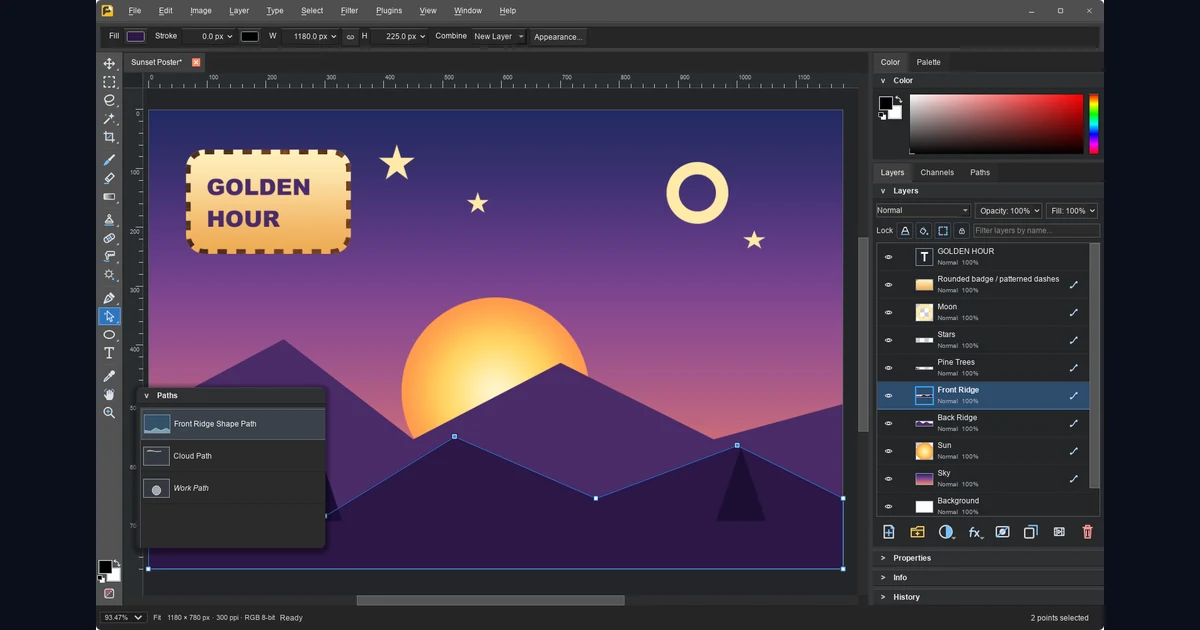Click the black Stroke color swatch
The image size is (1200, 630).
pyautogui.click(x=250, y=36)
